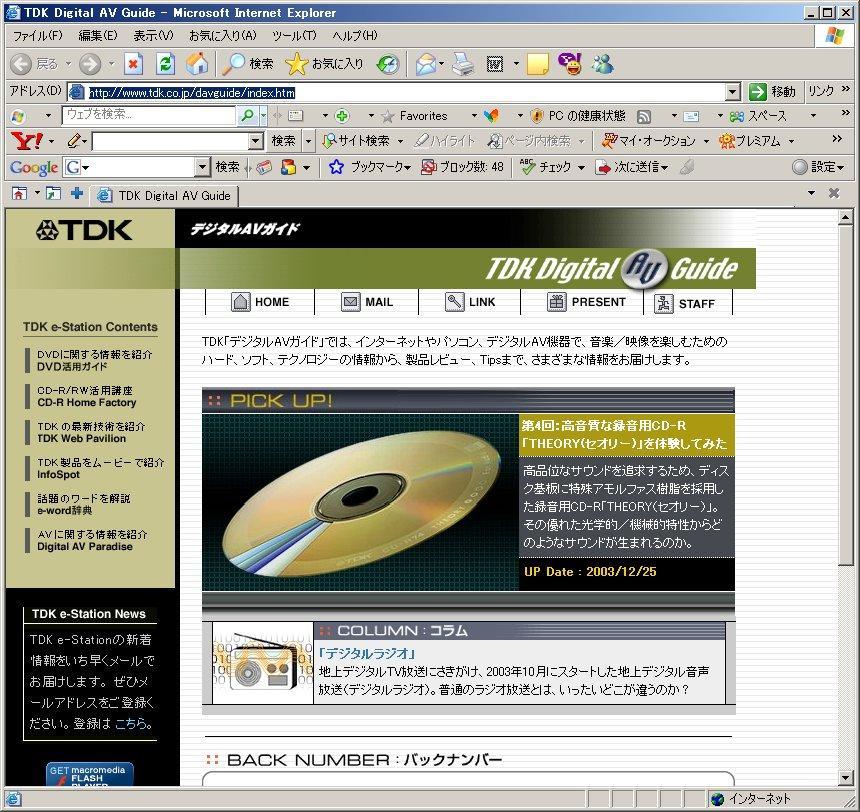Click the Messenger people icon
The image size is (860, 812).
pyautogui.click(x=602, y=64)
